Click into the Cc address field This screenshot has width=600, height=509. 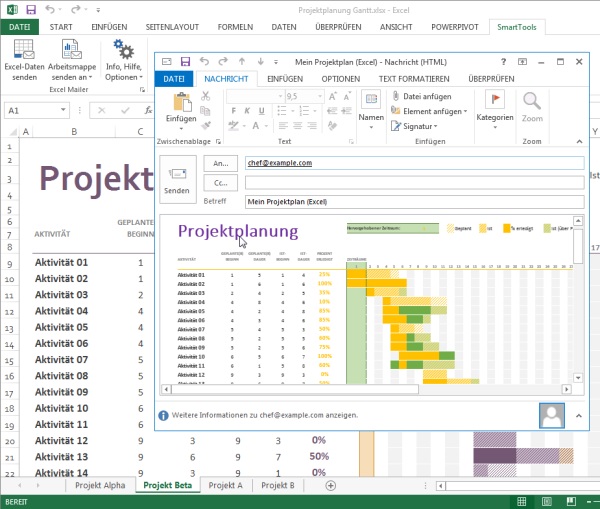click(414, 183)
